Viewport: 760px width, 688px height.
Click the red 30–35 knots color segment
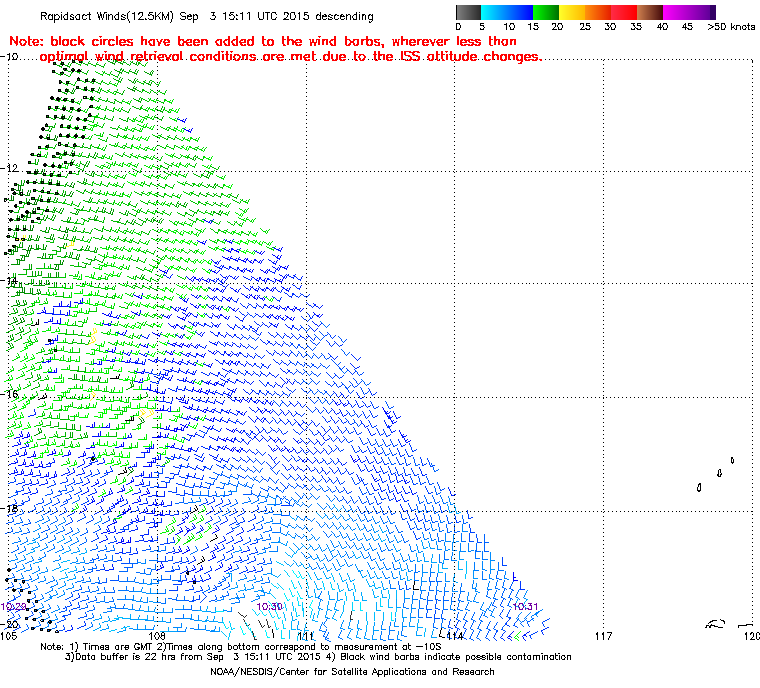(x=624, y=12)
